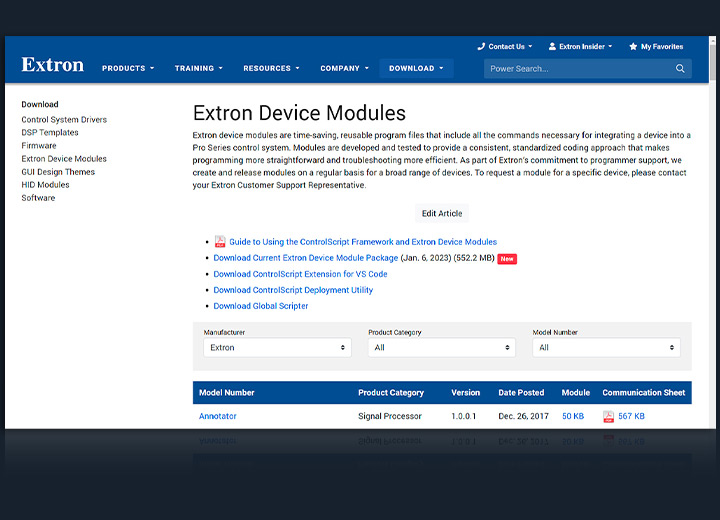The height and width of the screenshot is (520, 720).
Task: Open Download ControlScript Deployment Utility link
Action: (x=293, y=290)
